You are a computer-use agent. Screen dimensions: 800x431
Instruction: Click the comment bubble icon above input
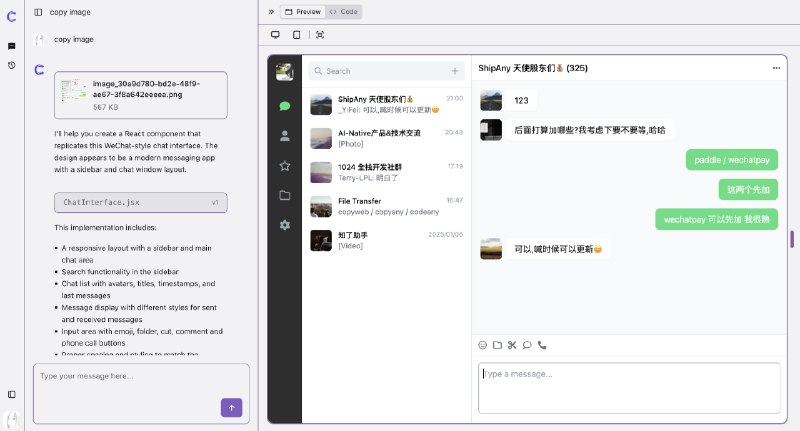click(527, 345)
